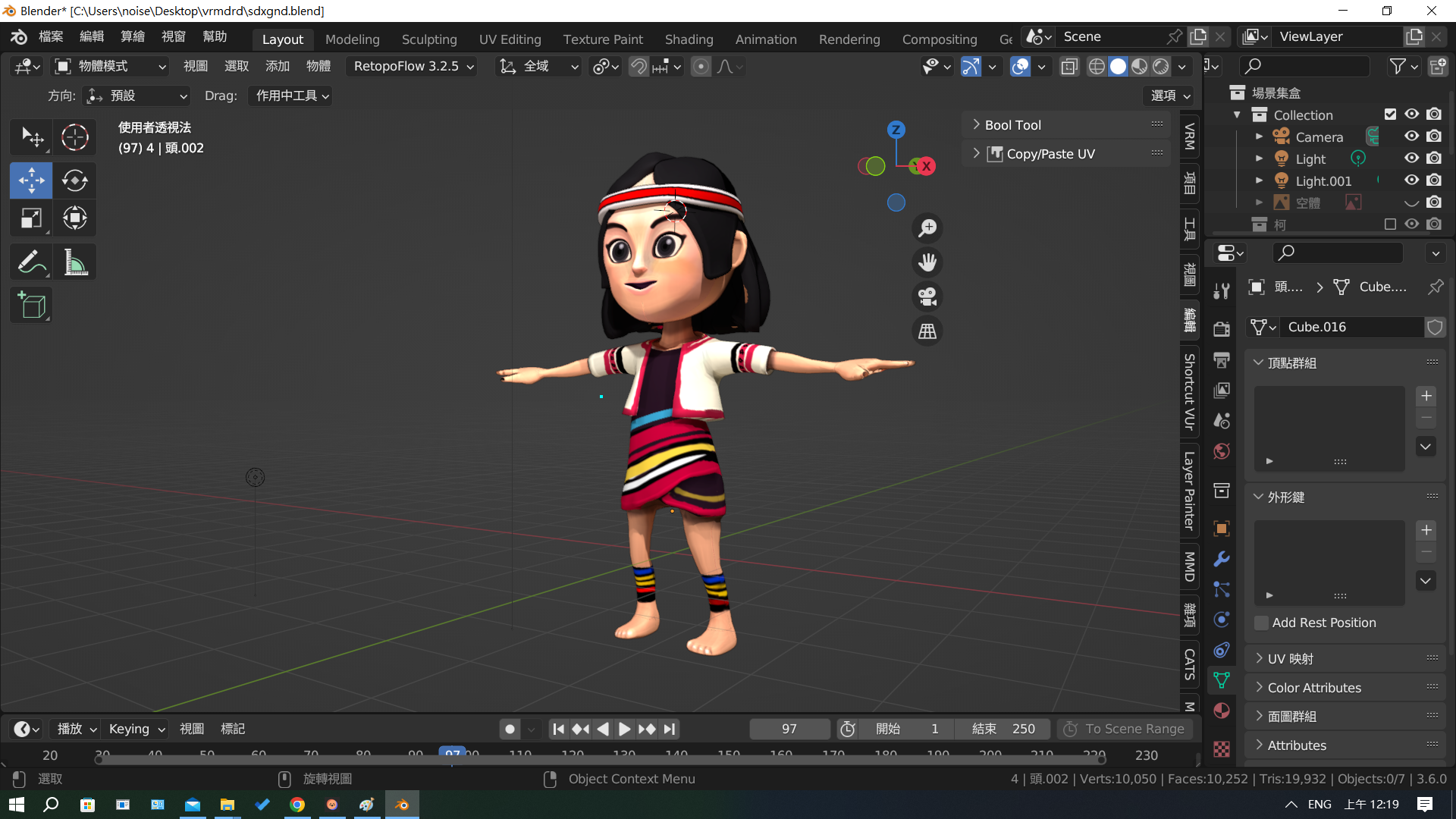
Task: Select the Rotate tool
Action: pos(74,180)
